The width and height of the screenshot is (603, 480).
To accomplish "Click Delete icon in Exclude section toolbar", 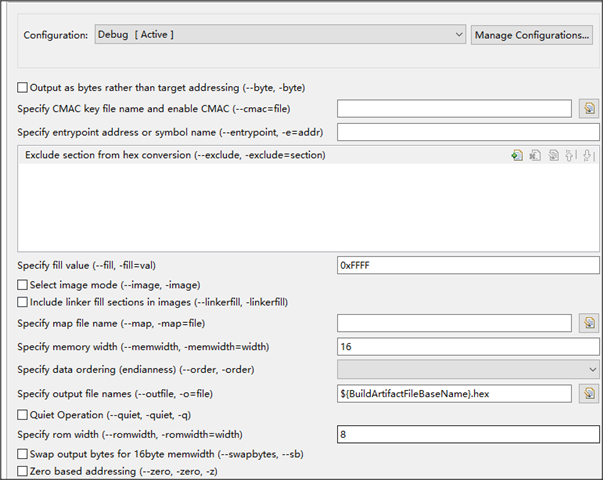I will point(535,155).
